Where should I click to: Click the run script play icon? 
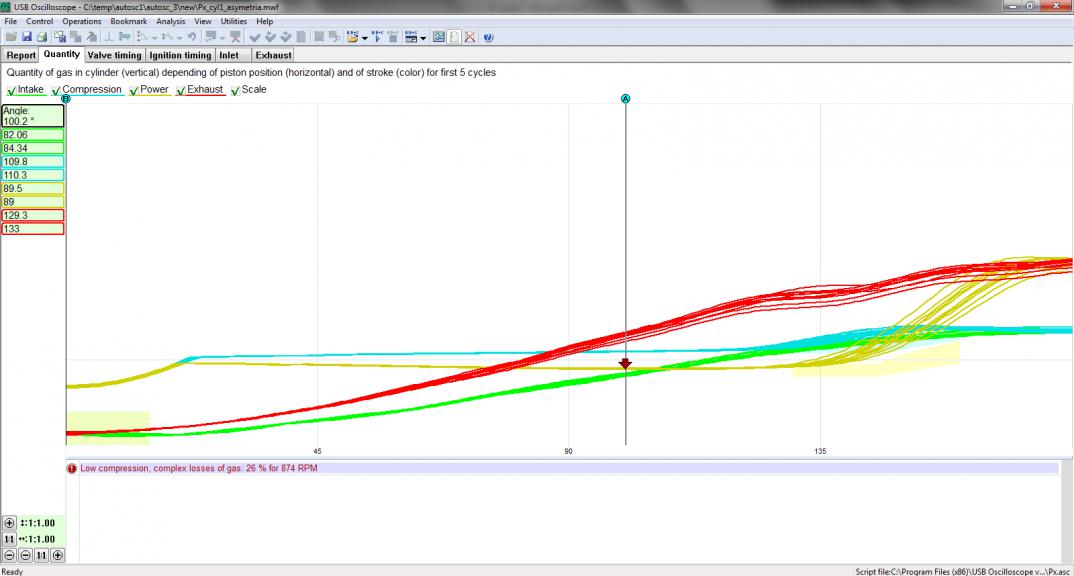(x=377, y=37)
